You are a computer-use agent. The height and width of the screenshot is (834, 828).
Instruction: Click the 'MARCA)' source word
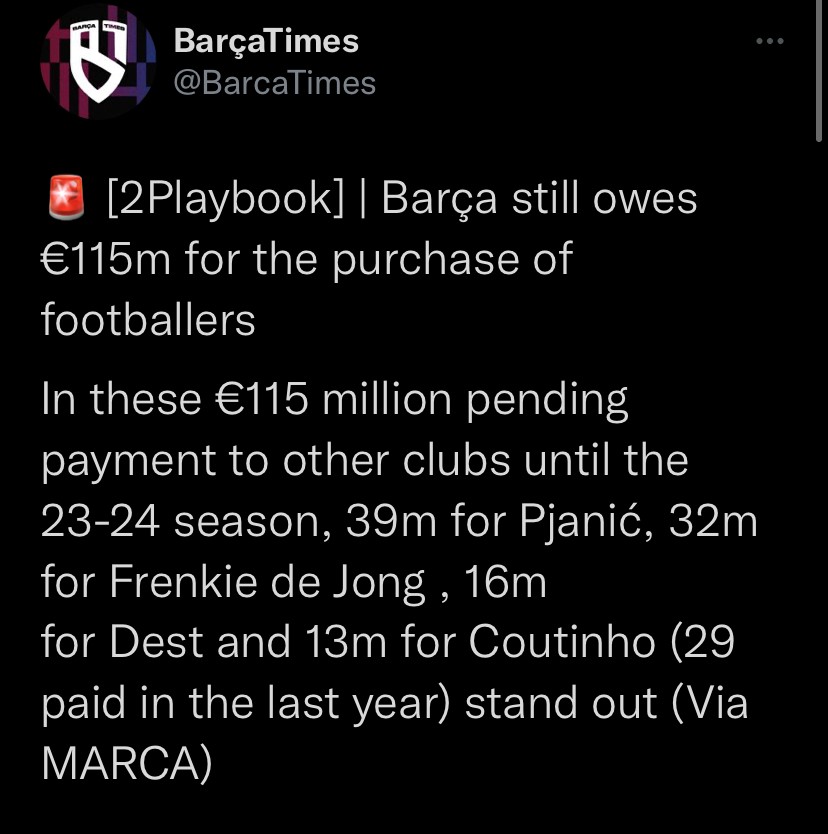coord(126,766)
